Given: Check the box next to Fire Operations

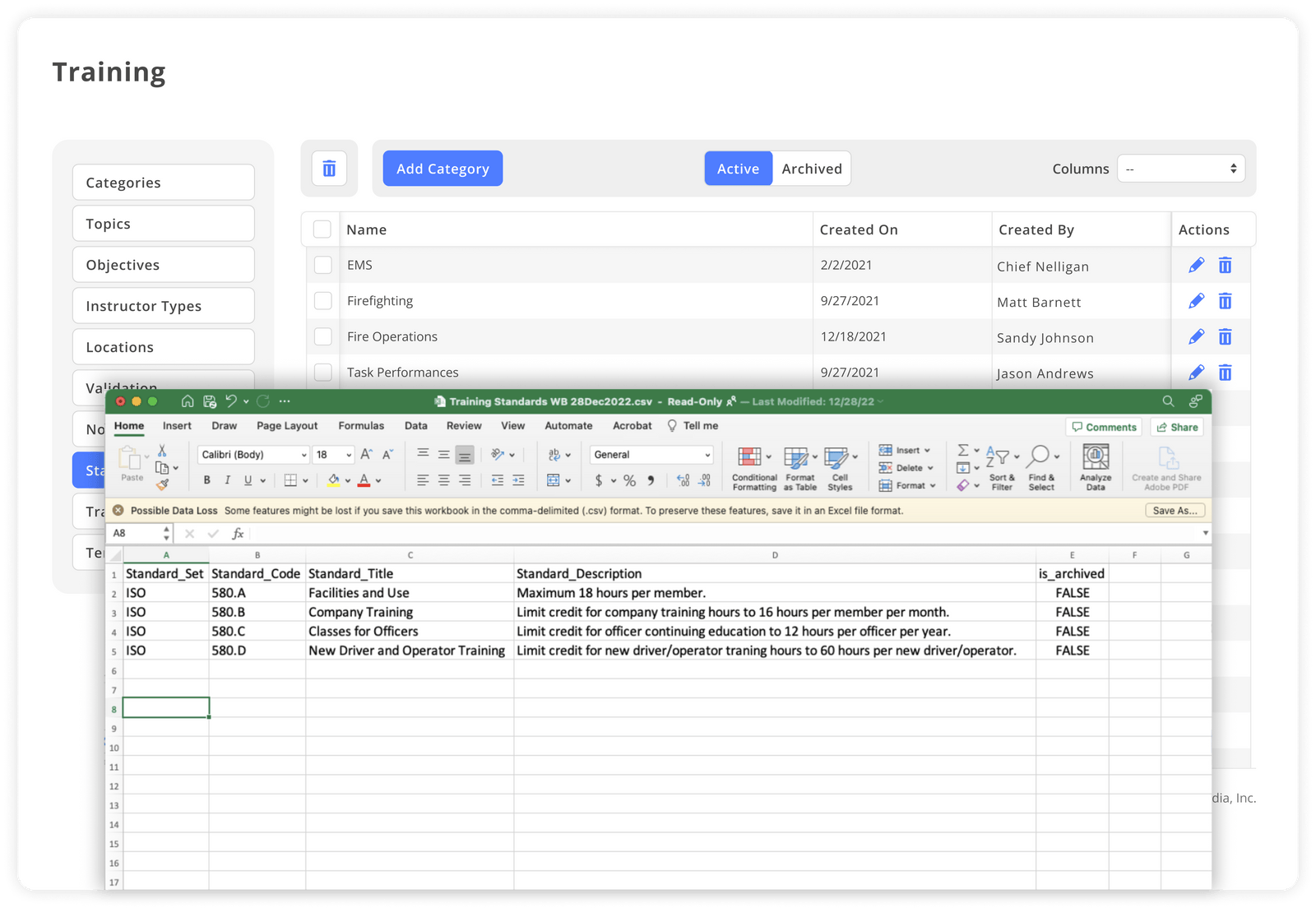Looking at the screenshot, I should click(x=322, y=336).
